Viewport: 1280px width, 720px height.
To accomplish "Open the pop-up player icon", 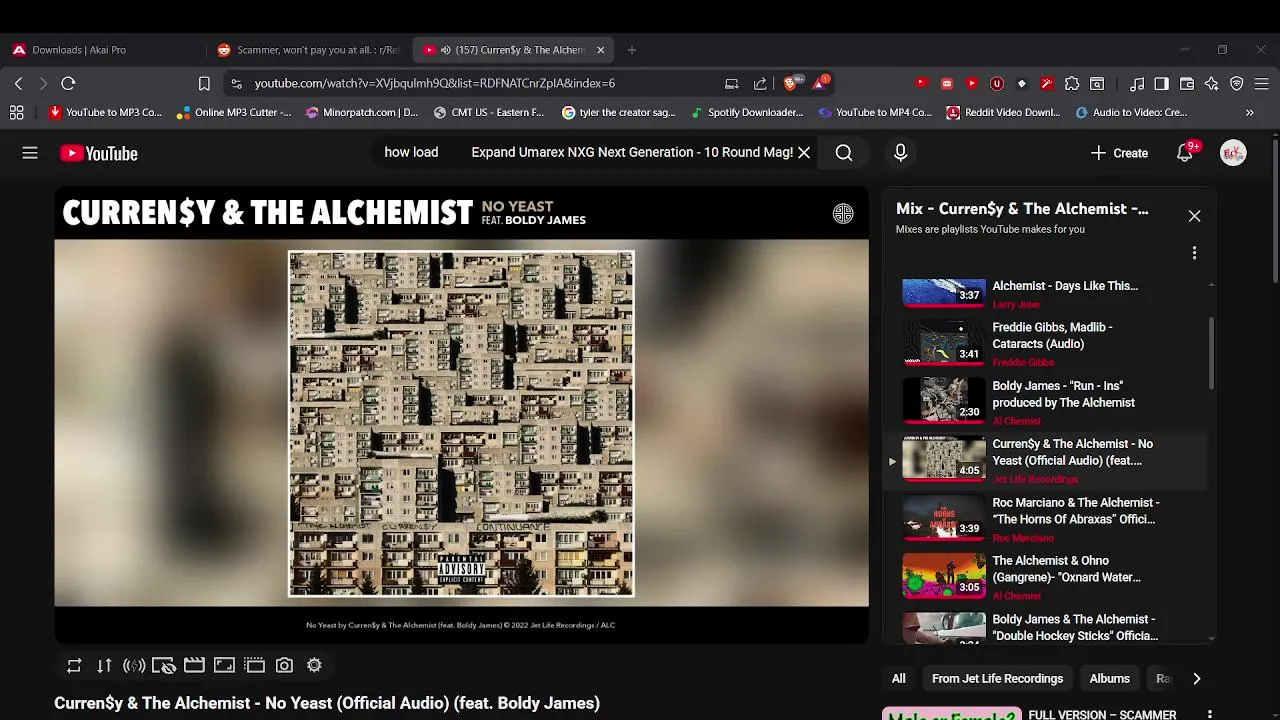I will [x=254, y=665].
